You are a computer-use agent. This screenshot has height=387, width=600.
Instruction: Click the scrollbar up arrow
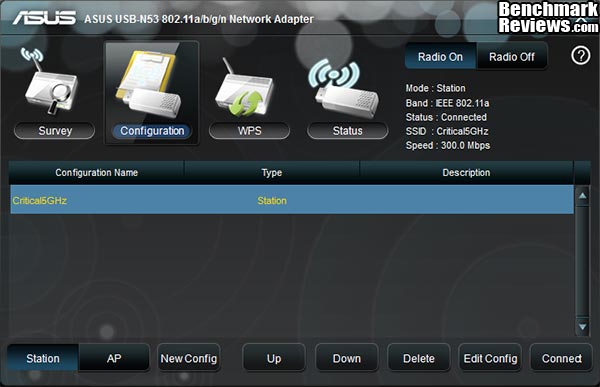click(x=582, y=196)
